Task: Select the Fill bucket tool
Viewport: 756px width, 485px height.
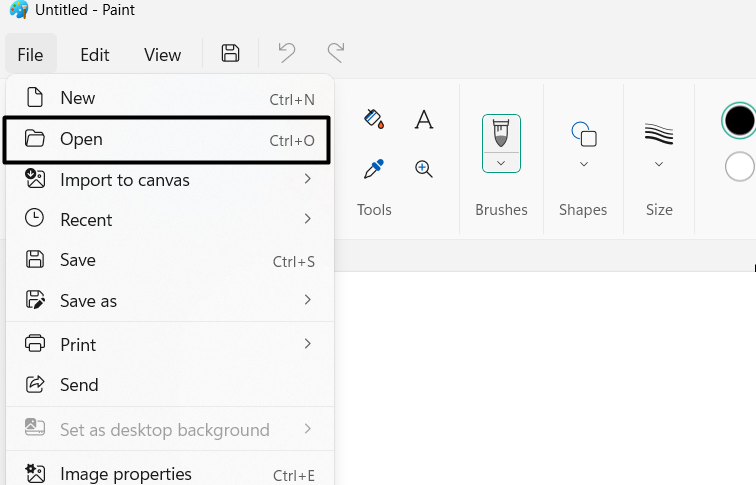Action: tap(374, 120)
